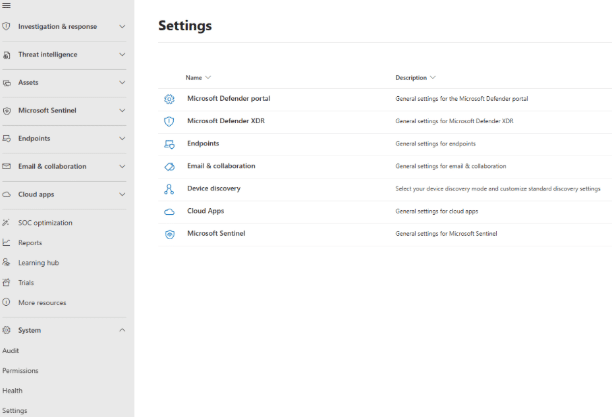
Task: Click the Endpoints settings row icon
Action: click(x=169, y=144)
